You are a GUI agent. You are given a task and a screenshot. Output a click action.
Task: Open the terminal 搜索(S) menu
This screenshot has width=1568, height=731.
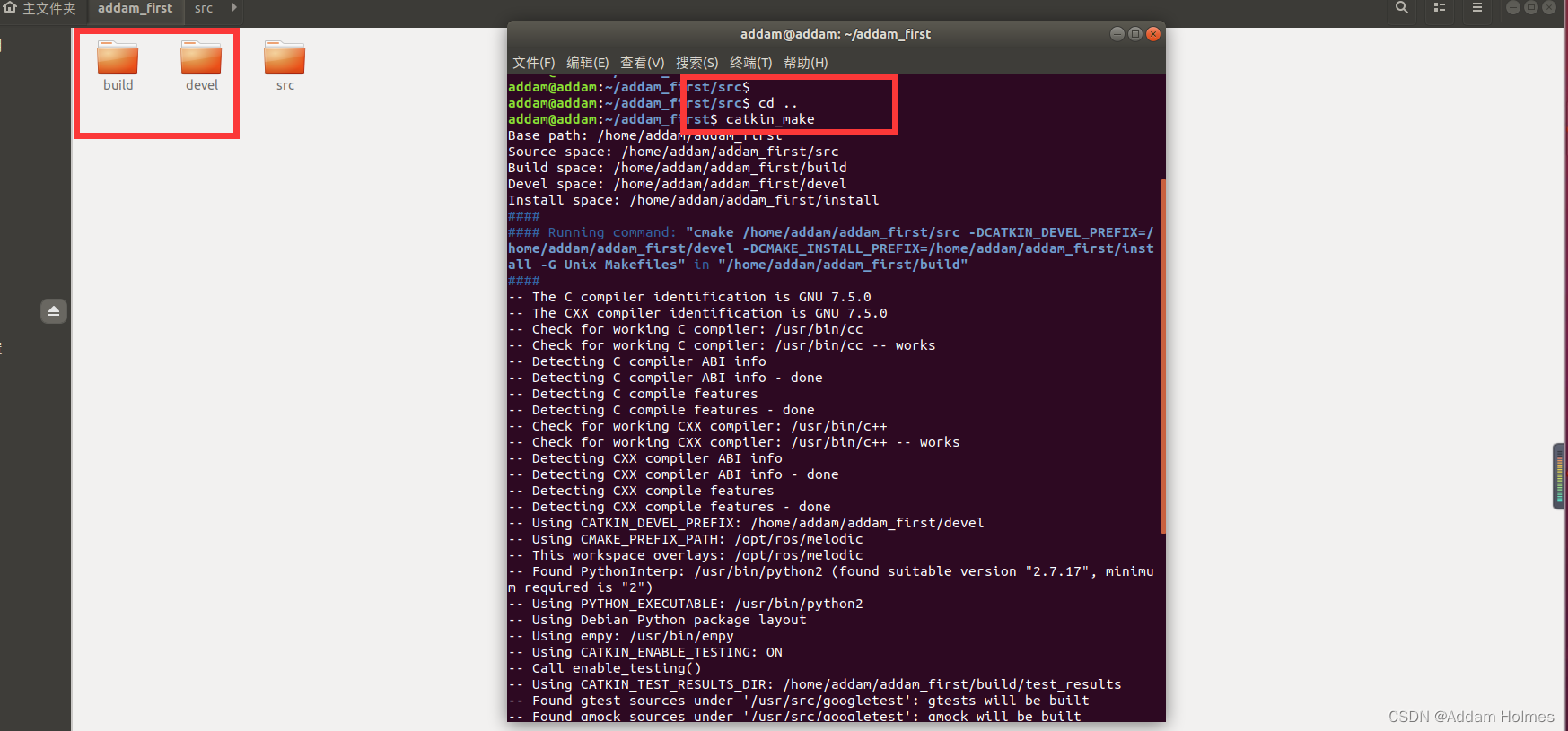[696, 63]
